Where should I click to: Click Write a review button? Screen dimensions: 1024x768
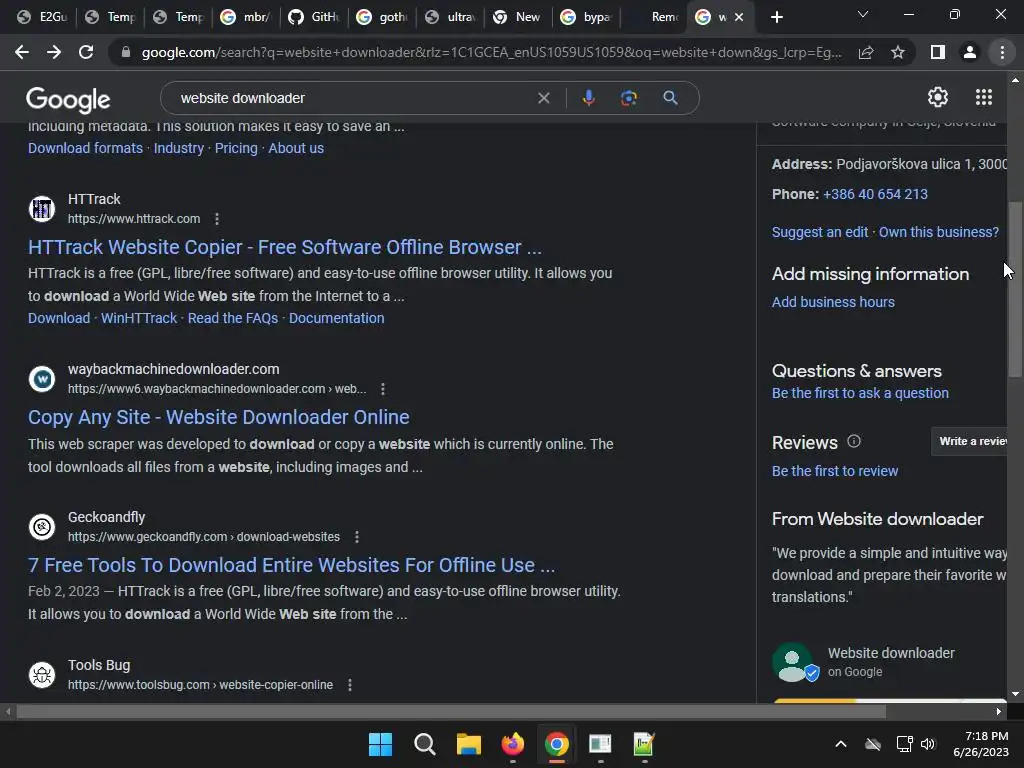970,441
